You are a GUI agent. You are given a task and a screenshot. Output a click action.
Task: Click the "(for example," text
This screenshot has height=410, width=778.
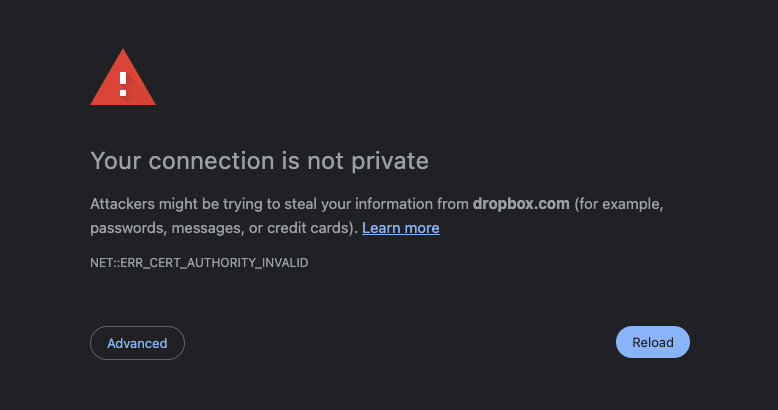tap(619, 204)
